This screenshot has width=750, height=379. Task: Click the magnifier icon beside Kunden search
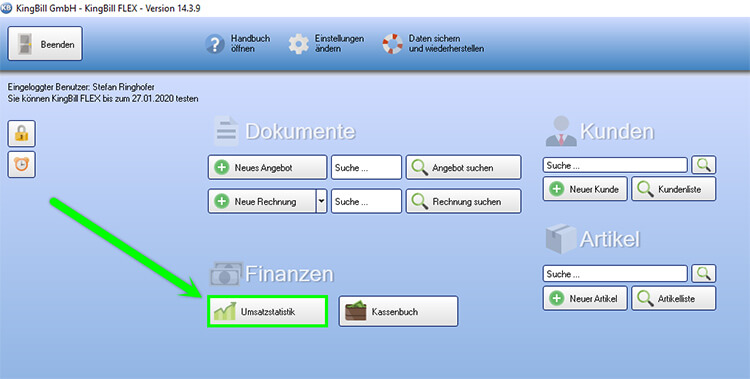coord(704,165)
